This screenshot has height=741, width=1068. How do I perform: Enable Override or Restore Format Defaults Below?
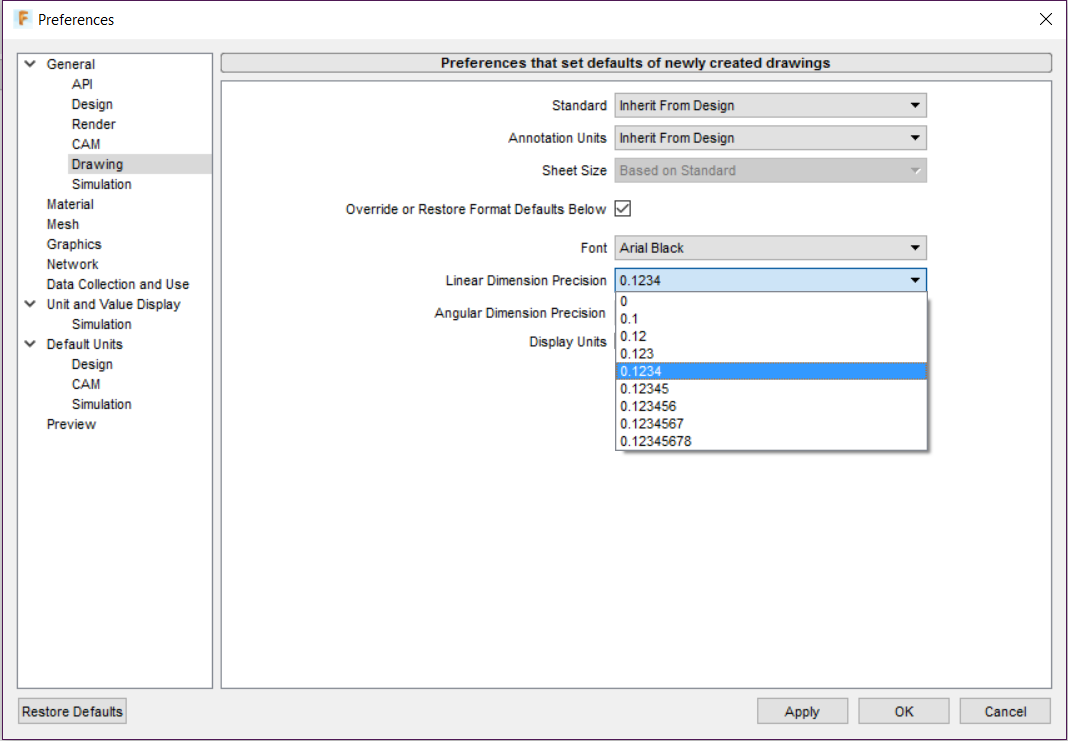tap(622, 208)
